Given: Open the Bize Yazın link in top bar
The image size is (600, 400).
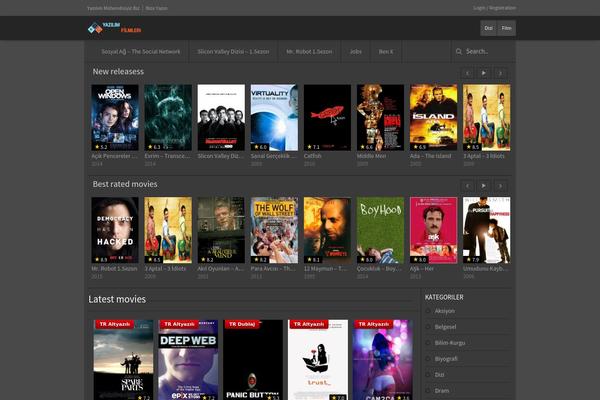Looking at the screenshot, I should (x=156, y=8).
